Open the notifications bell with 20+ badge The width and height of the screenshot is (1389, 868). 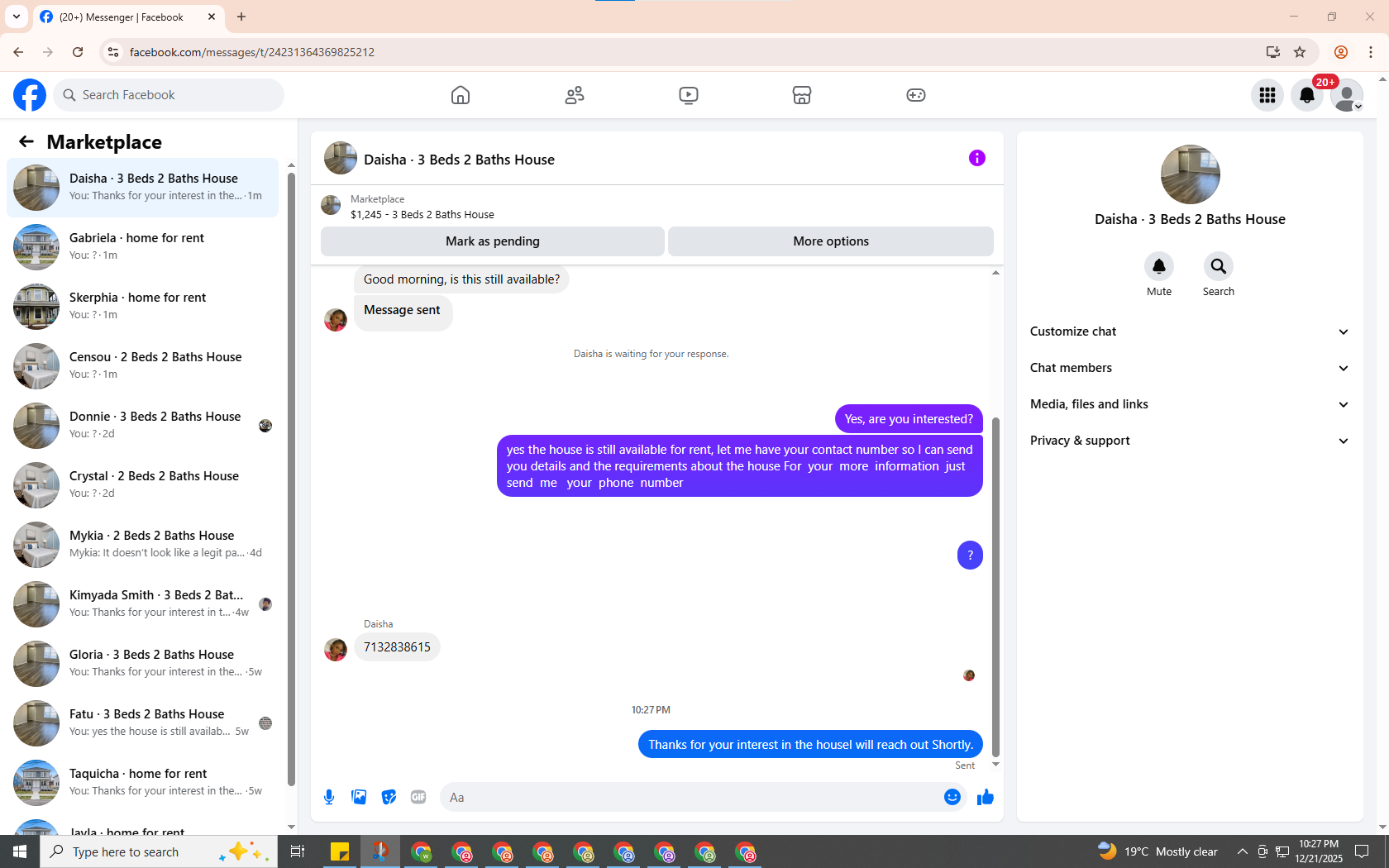[x=1307, y=95]
